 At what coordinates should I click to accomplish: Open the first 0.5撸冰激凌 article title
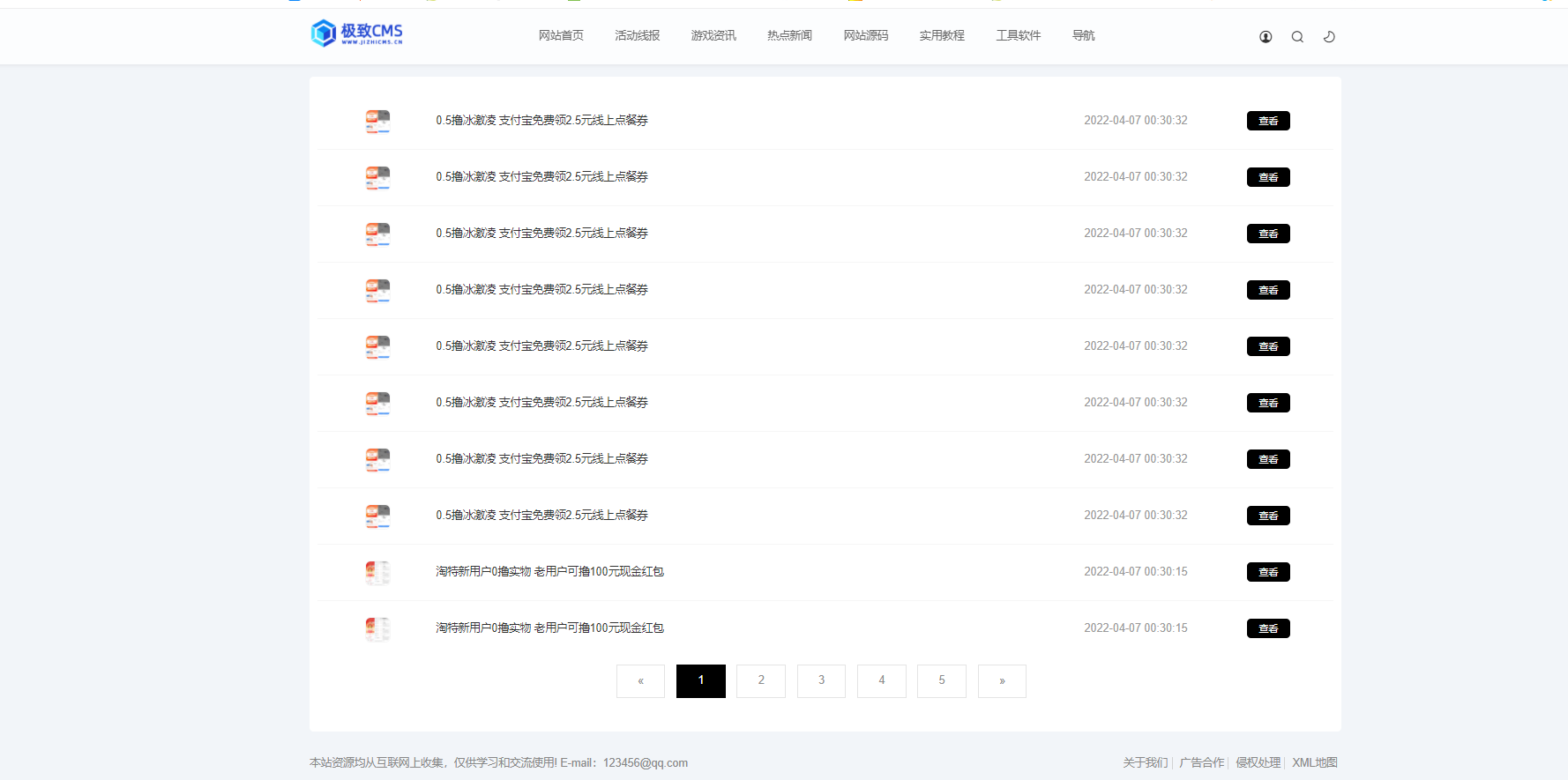(541, 121)
